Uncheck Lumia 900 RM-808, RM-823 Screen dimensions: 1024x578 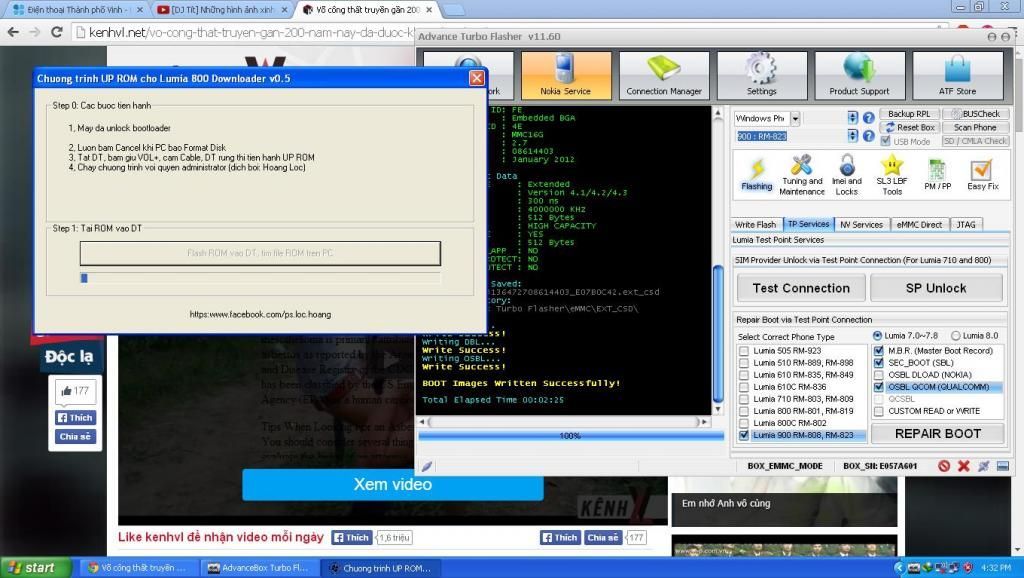[744, 435]
